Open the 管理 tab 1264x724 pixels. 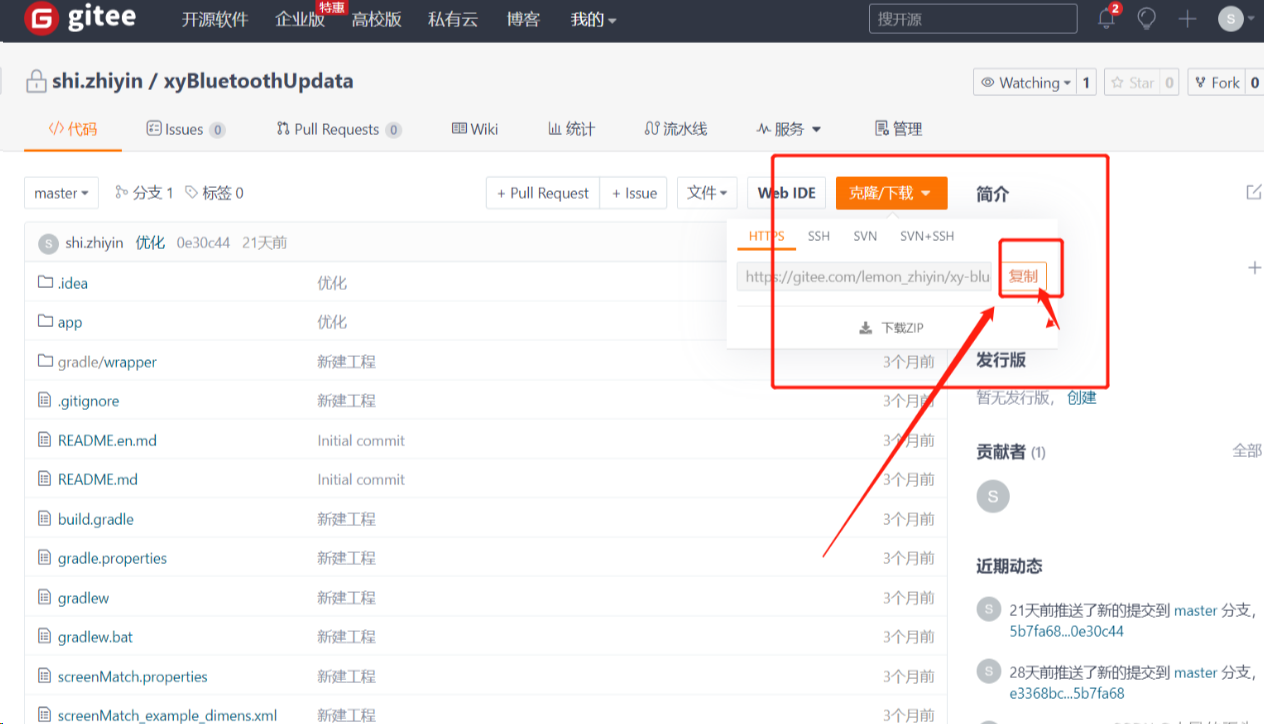coord(898,129)
